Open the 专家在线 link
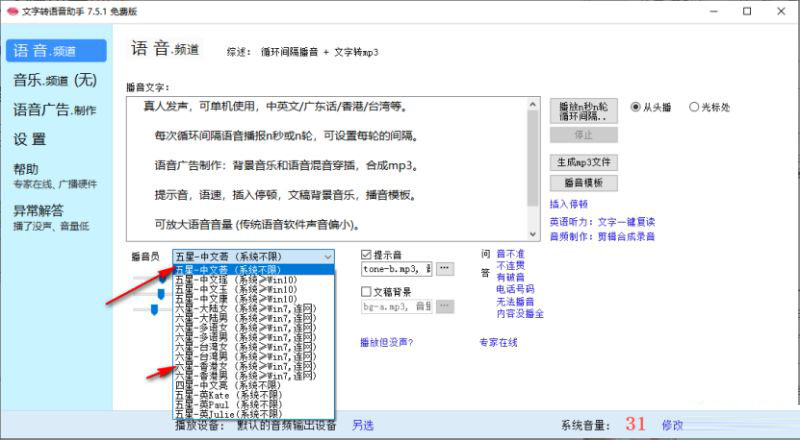Screen dimensions: 800x440 pyautogui.click(x=498, y=343)
